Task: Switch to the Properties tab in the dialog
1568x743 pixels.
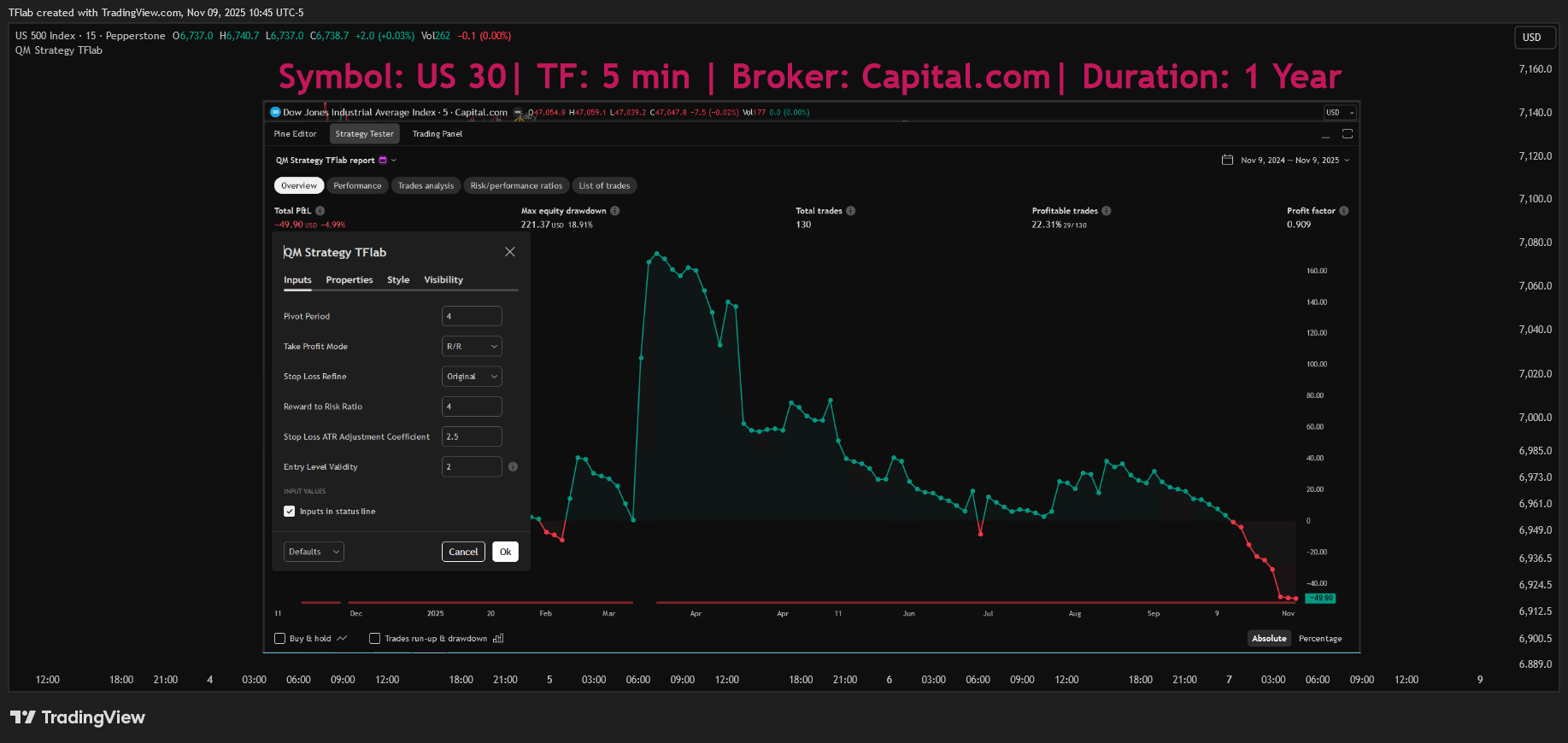Action: 349,280
